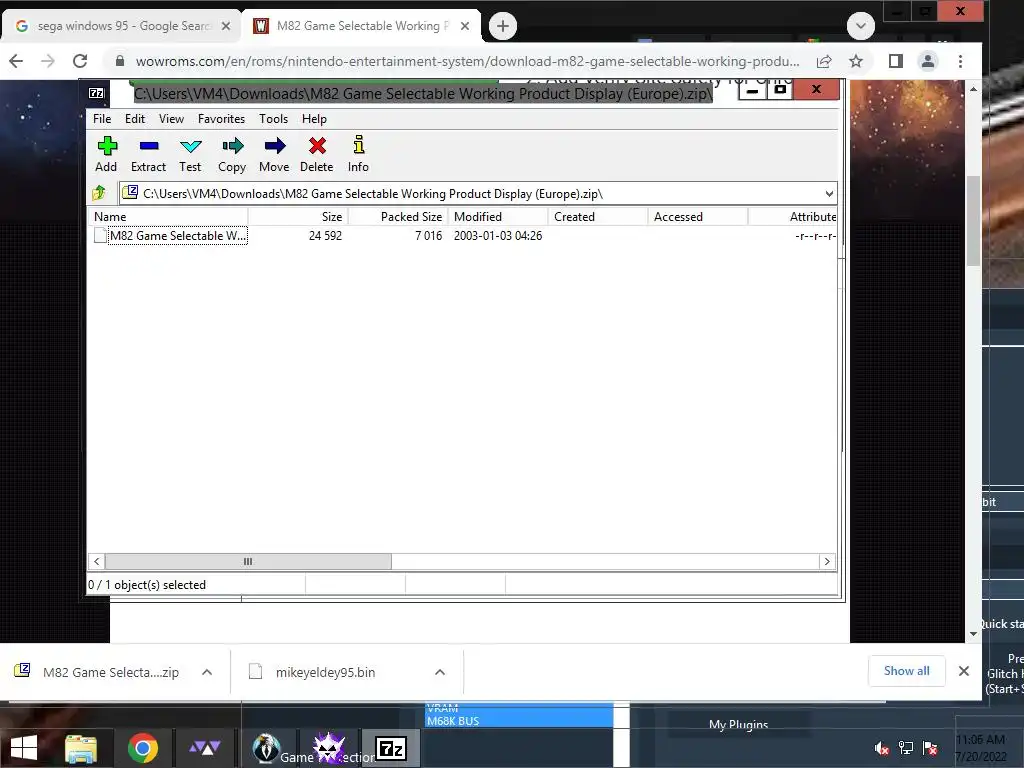
Task: Open downloaded M82 Game Selecta...zip file
Action: pyautogui.click(x=98, y=672)
